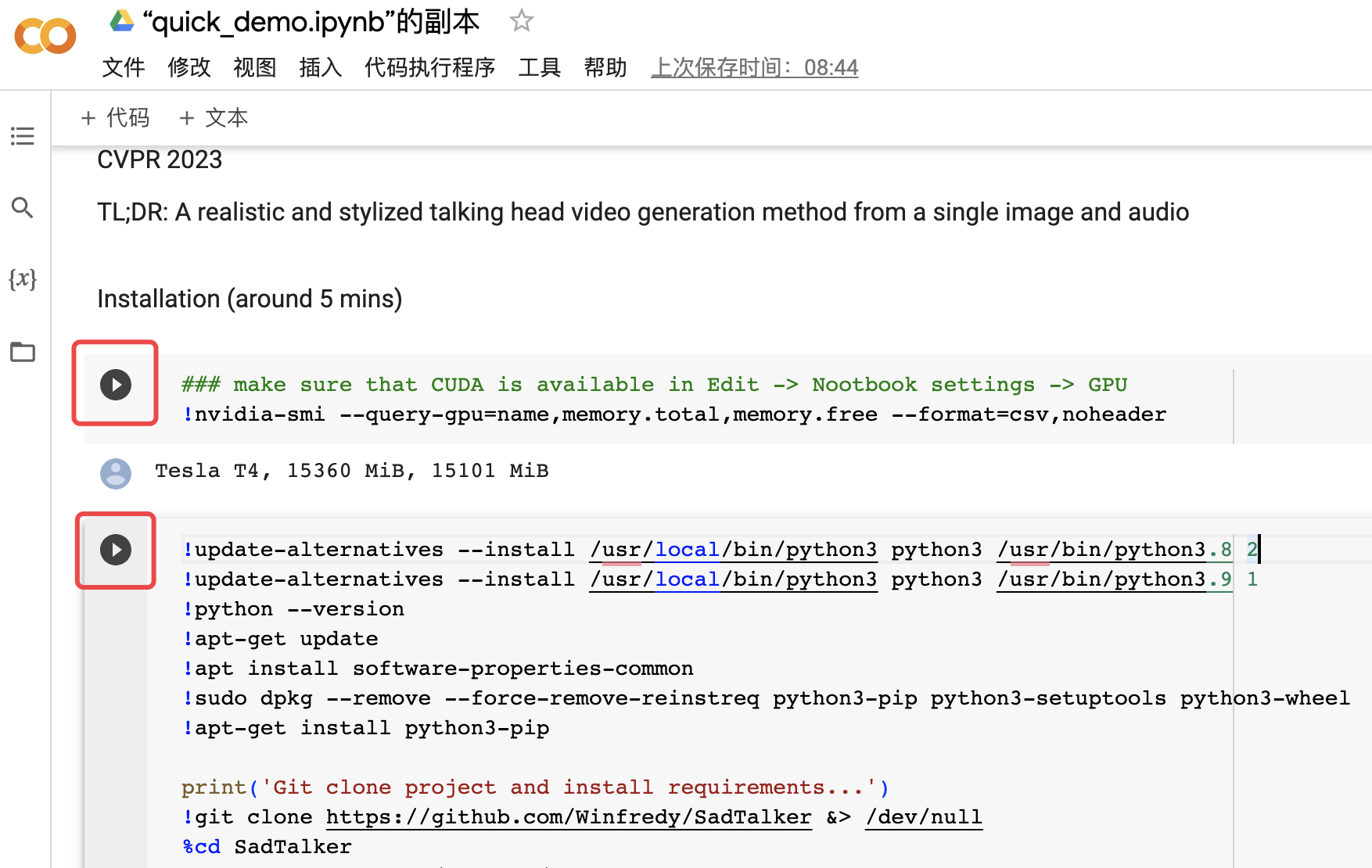Open the files folder sidebar icon
Image resolution: width=1372 pixels, height=868 pixels.
coord(23,352)
